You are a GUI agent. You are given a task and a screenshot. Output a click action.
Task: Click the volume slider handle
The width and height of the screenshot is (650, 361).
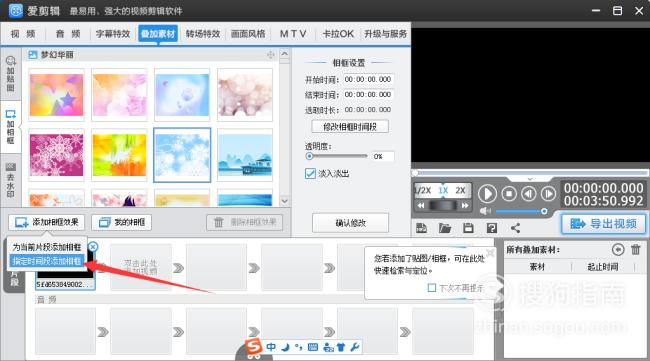(544, 211)
